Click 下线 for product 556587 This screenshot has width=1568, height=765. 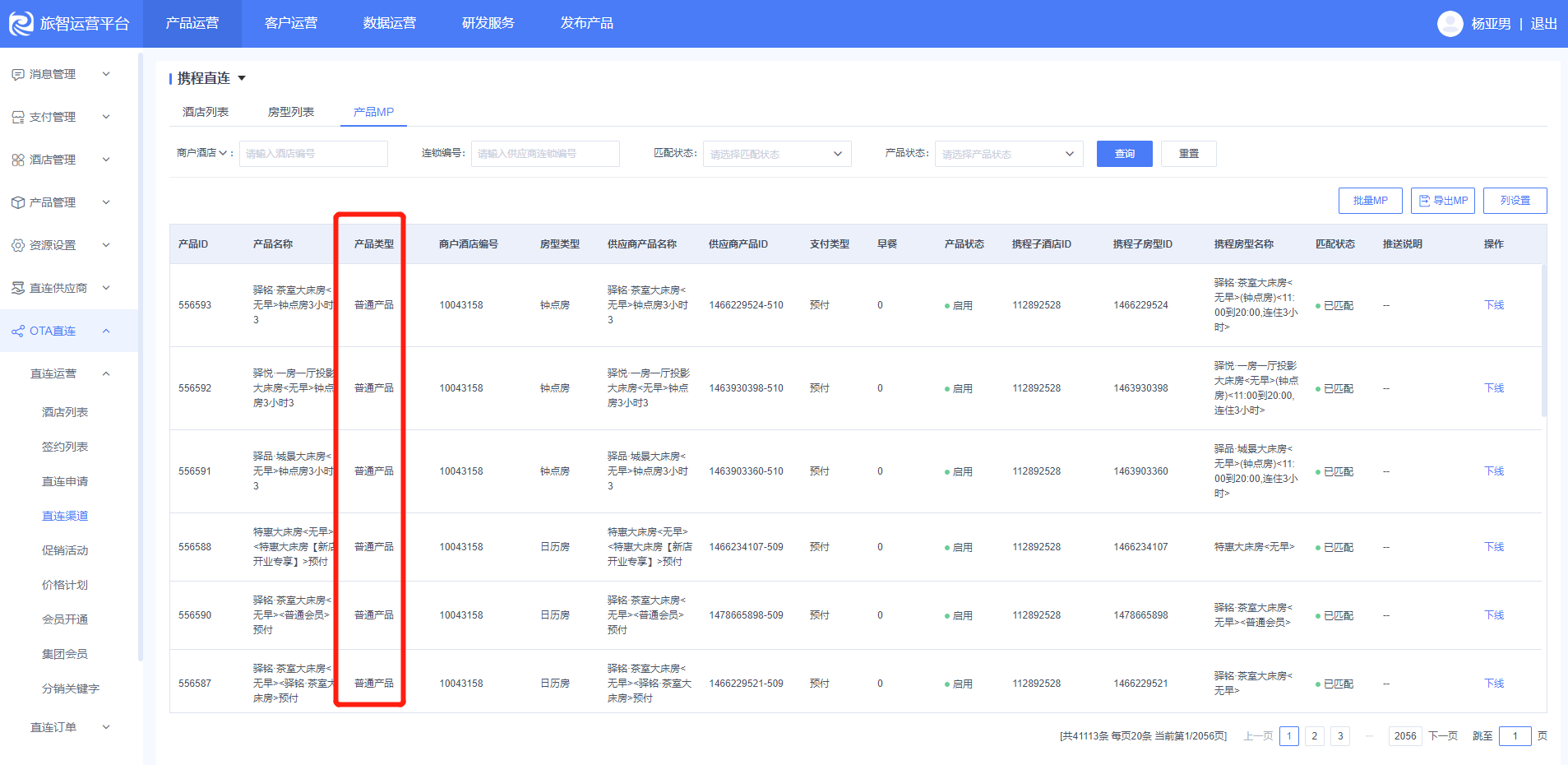coord(1494,684)
